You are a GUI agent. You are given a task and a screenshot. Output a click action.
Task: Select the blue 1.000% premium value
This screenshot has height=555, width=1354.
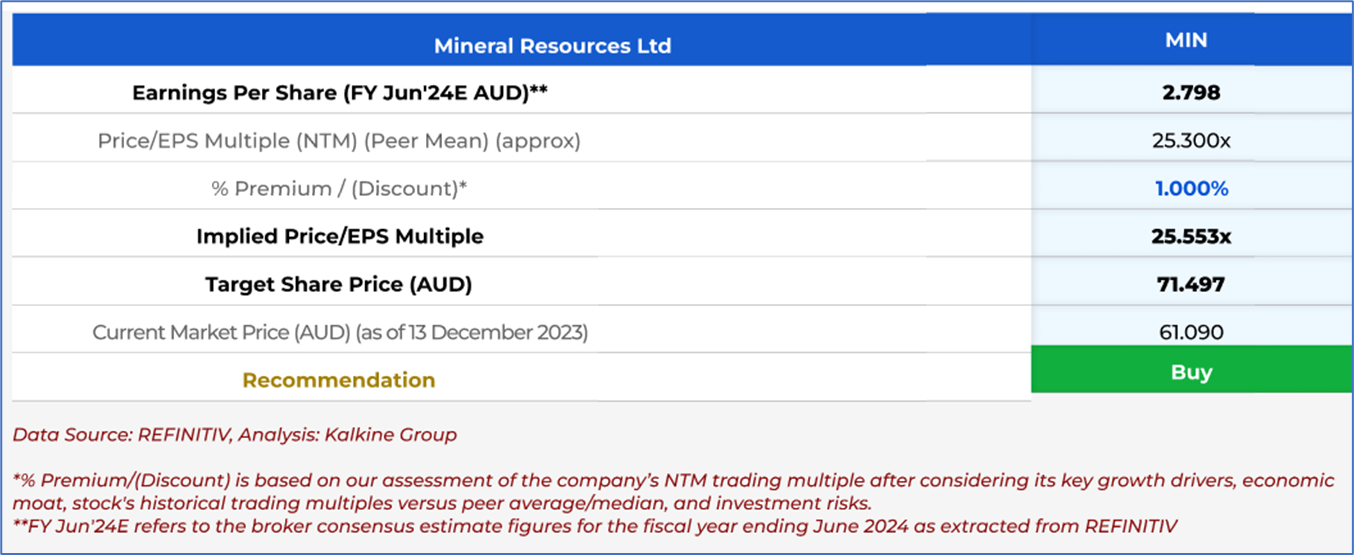click(x=1191, y=189)
